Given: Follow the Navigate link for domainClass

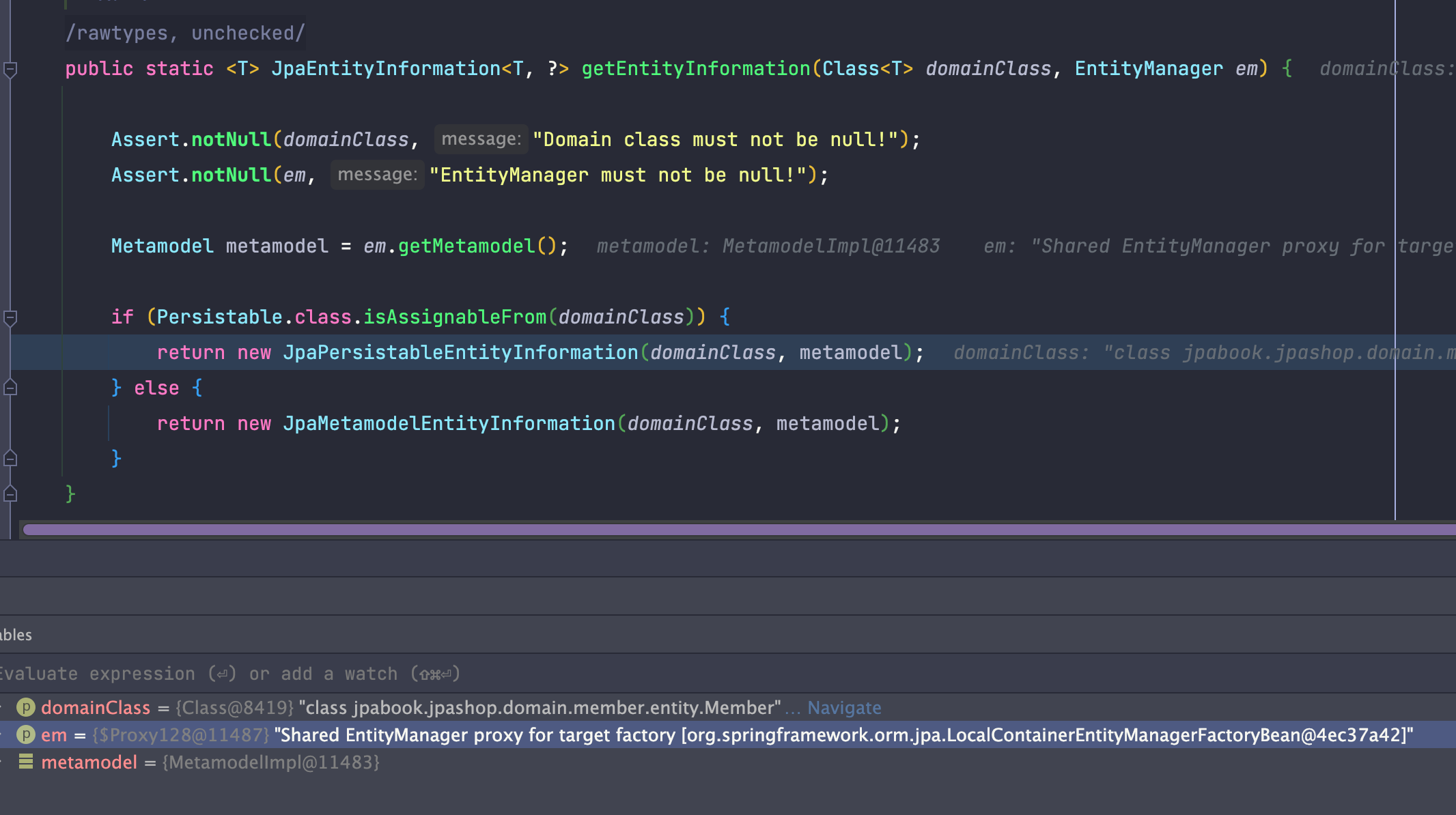Looking at the screenshot, I should coord(844,708).
